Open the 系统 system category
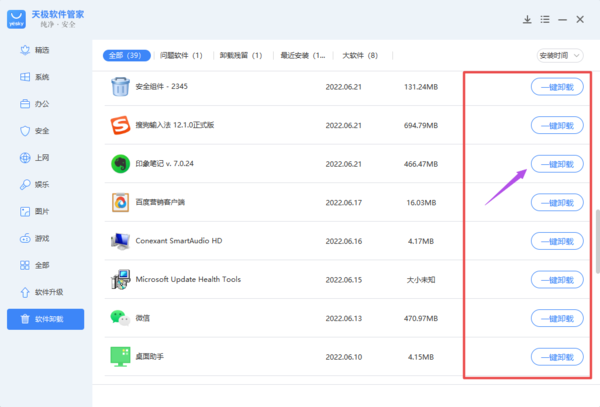The image size is (600, 407). point(40,77)
